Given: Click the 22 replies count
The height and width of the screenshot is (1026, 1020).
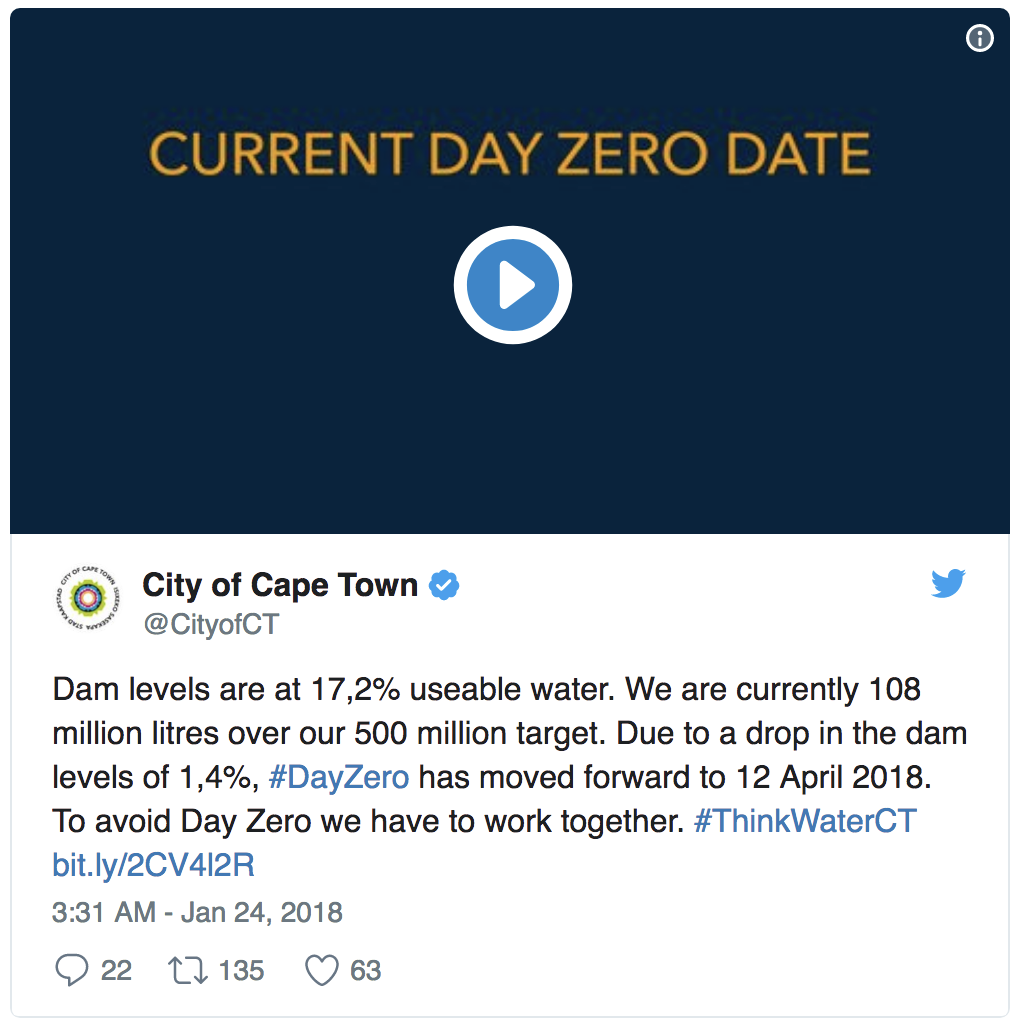Looking at the screenshot, I should (x=116, y=970).
